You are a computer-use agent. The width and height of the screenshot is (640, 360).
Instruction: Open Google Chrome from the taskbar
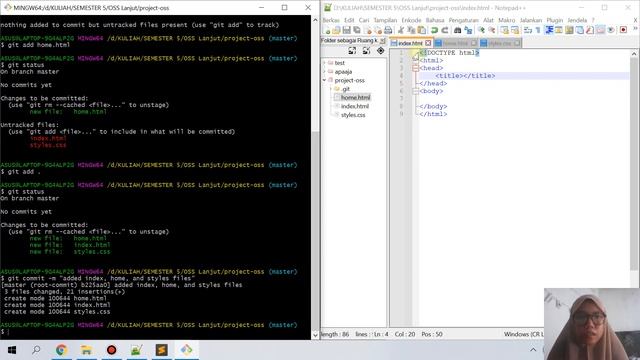(61, 350)
